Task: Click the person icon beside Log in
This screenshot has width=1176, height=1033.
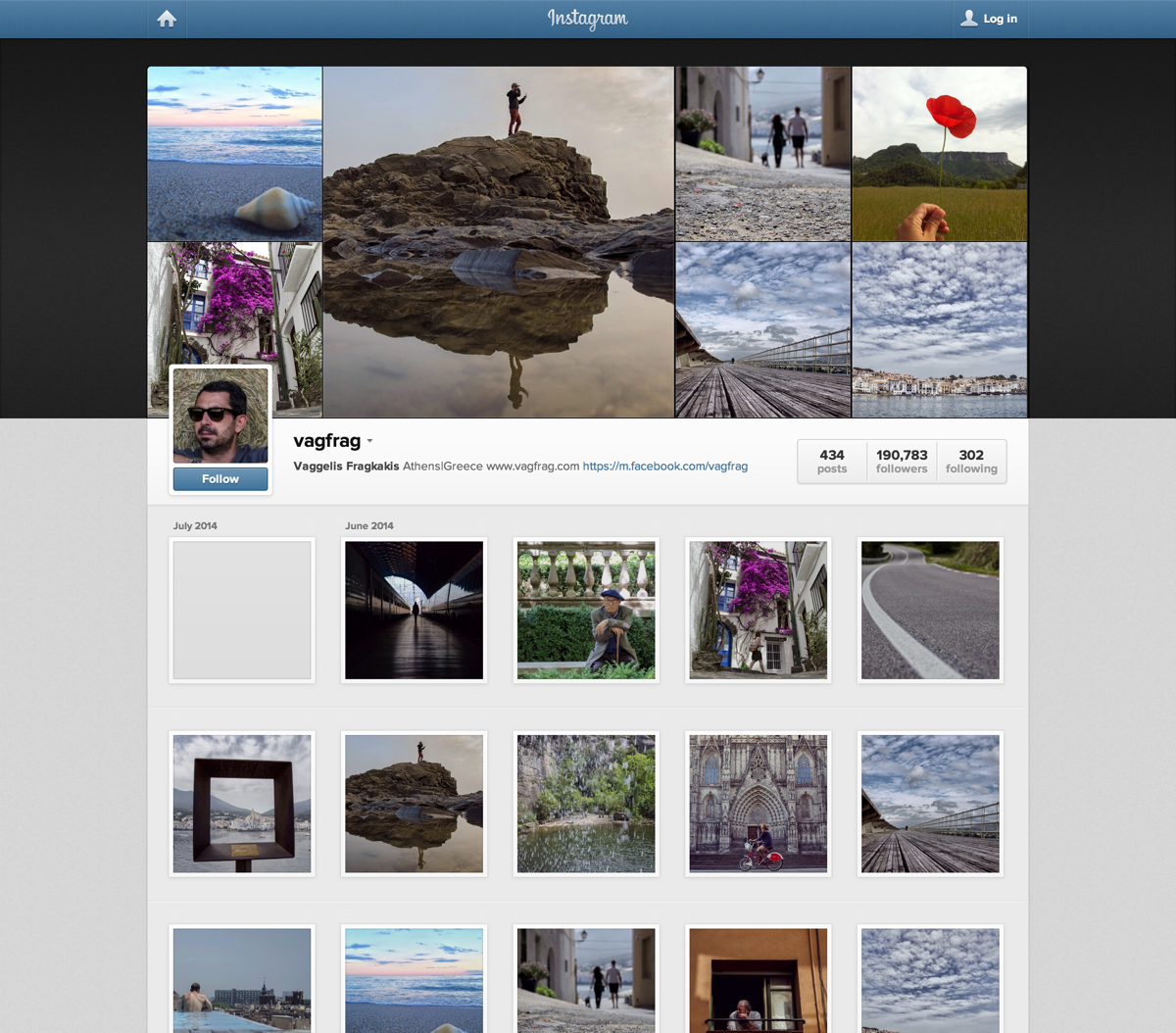Action: click(x=968, y=18)
